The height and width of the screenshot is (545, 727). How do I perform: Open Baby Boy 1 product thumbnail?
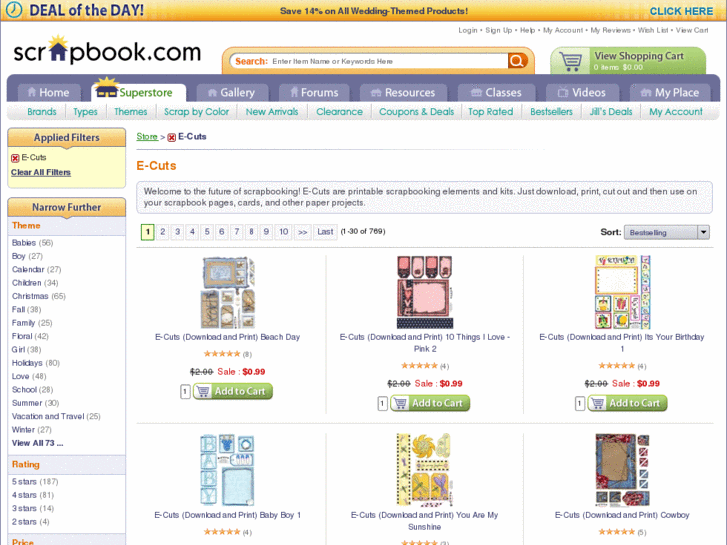[227, 469]
